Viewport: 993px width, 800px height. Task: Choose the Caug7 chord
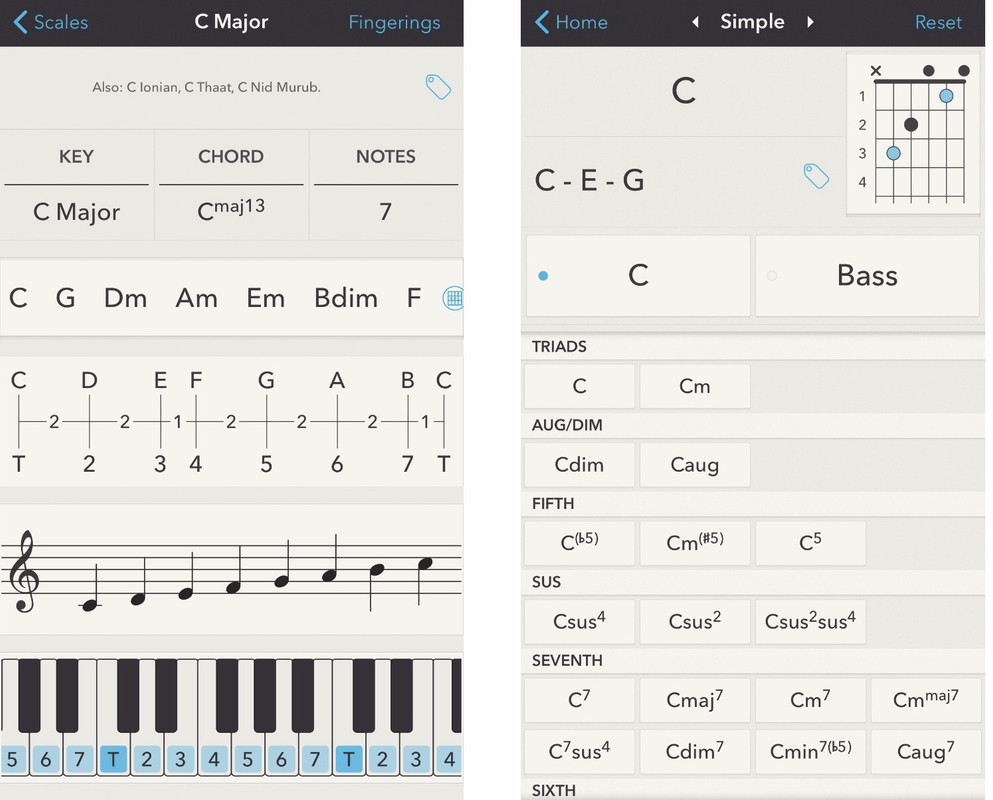[926, 751]
